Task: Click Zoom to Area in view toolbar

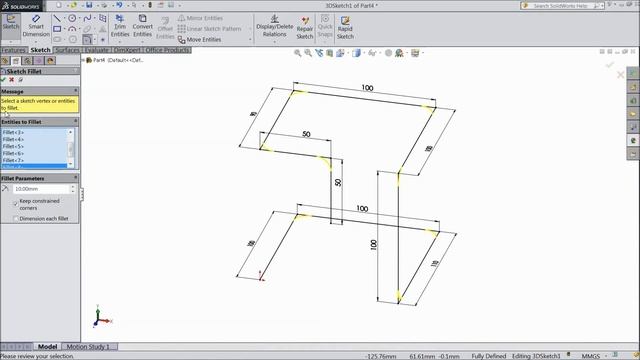Action: [308, 53]
